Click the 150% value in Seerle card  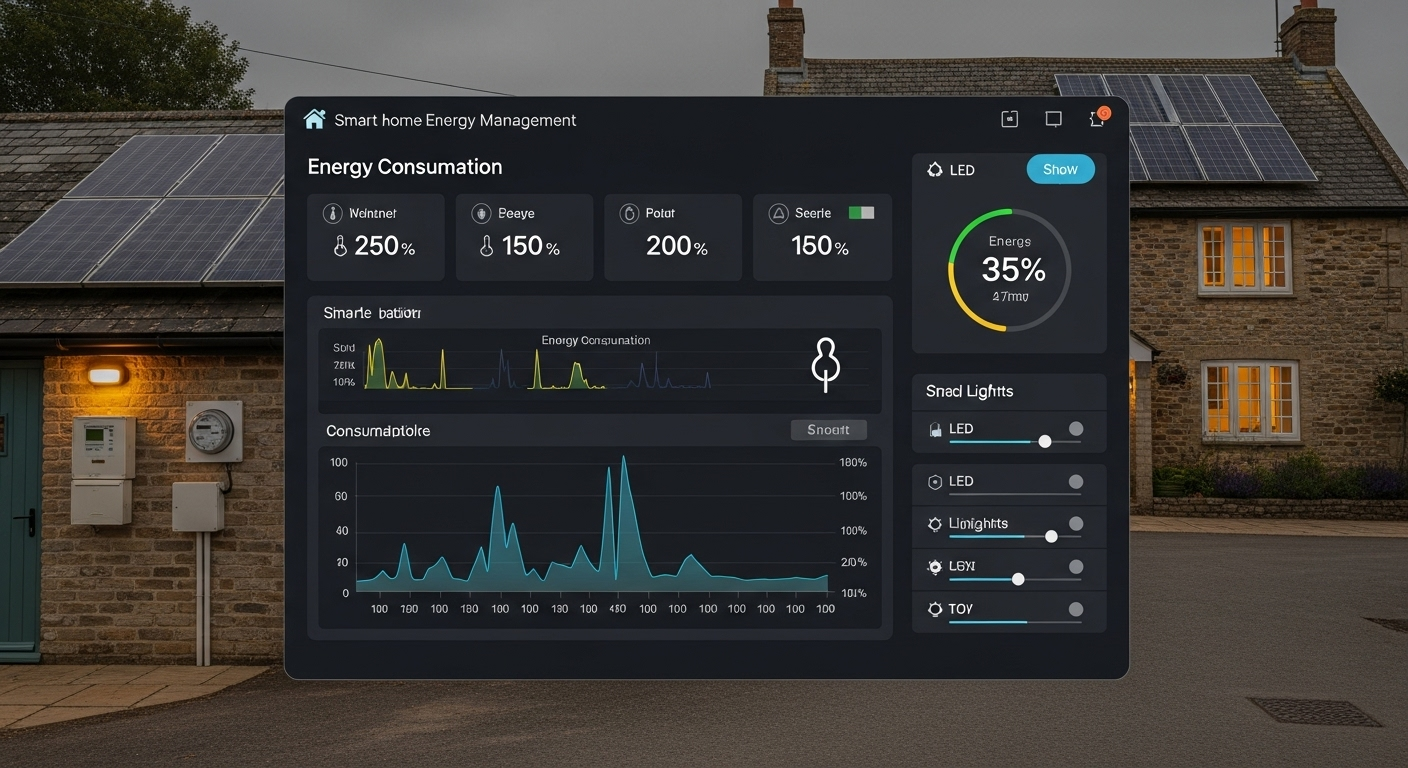820,246
